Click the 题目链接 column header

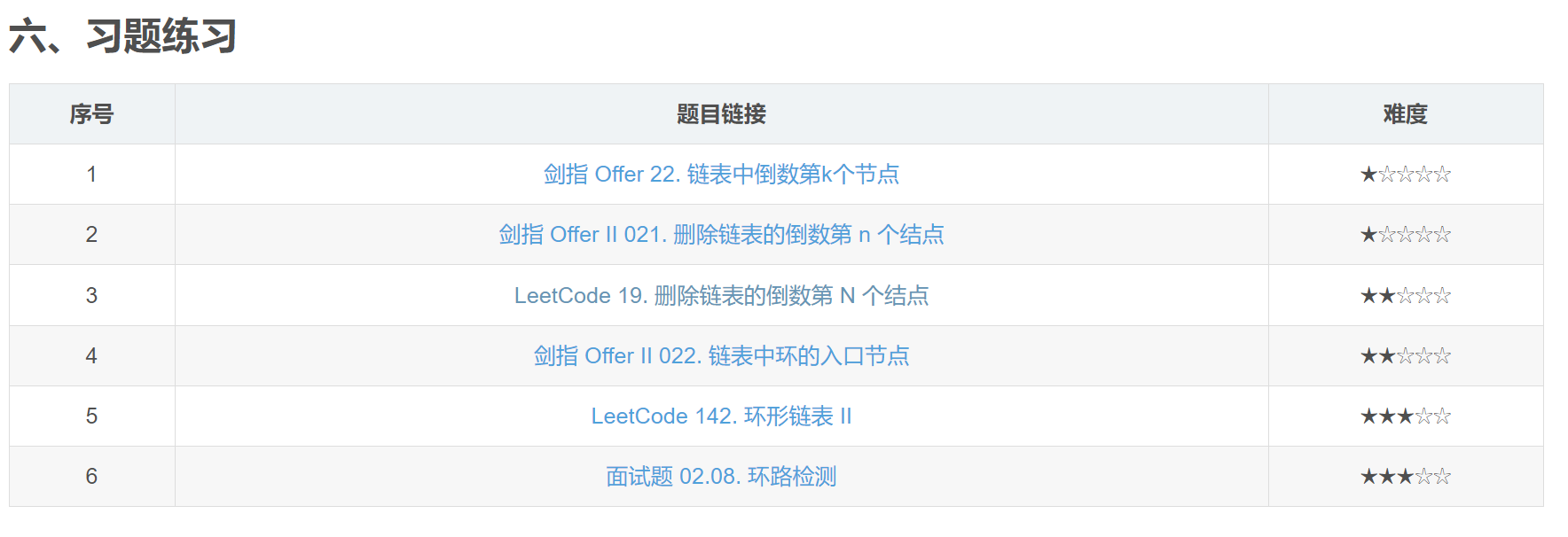(x=721, y=114)
